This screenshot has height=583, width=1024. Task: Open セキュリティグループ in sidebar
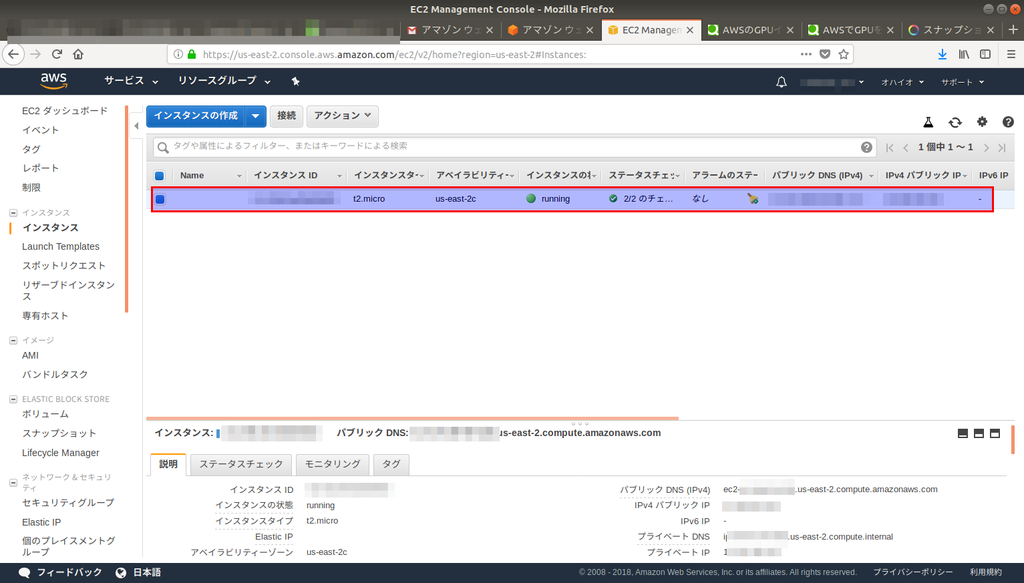(x=68, y=503)
